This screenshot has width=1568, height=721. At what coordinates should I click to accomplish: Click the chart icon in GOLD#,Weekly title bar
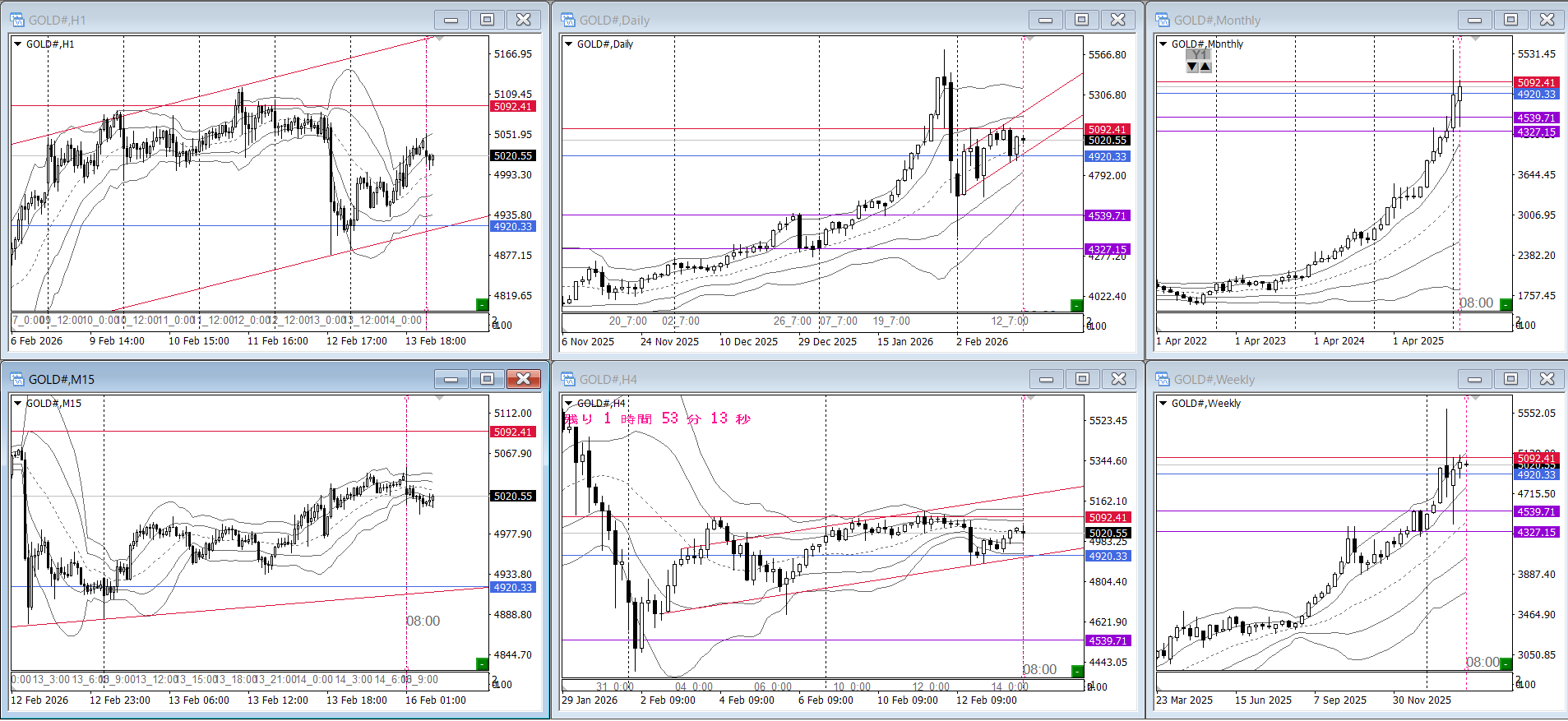pos(1163,379)
